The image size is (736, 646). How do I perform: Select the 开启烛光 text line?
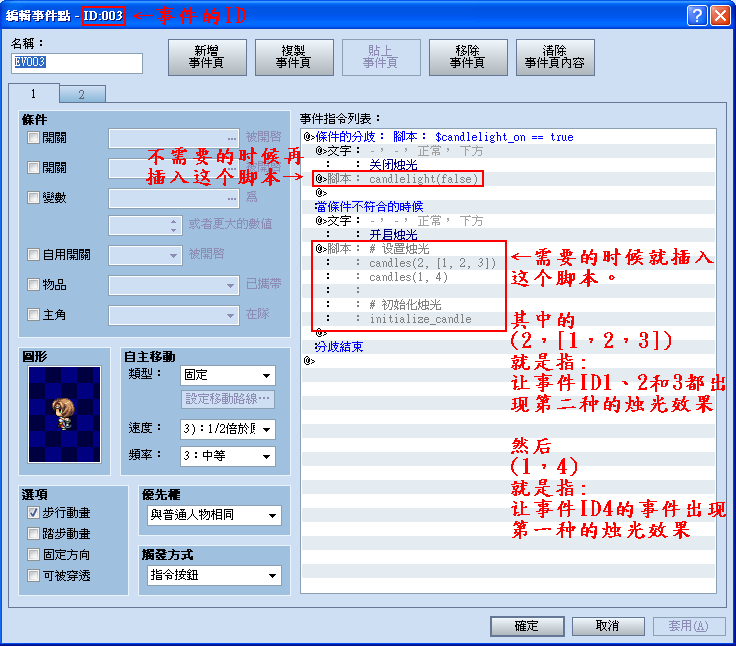click(x=508, y=235)
